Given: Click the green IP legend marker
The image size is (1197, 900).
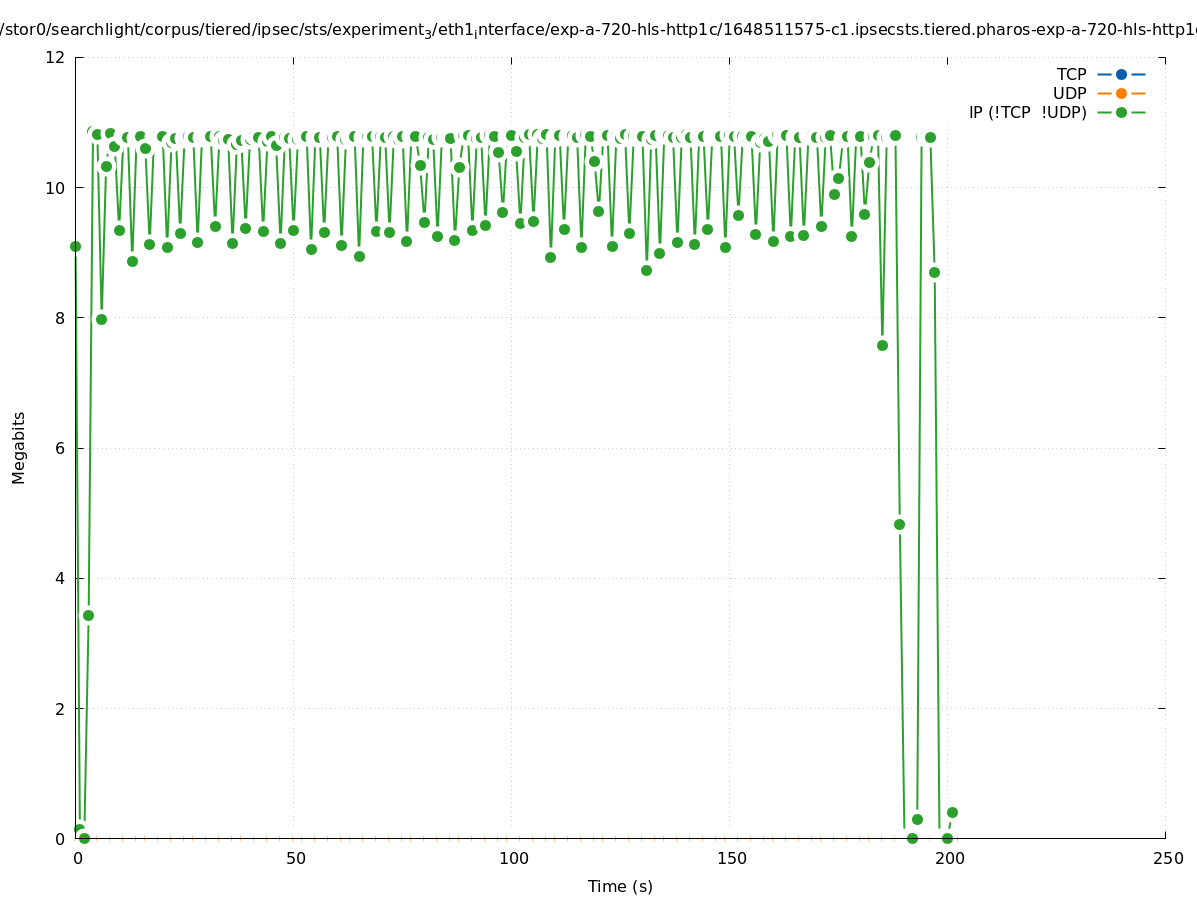Looking at the screenshot, I should 1121,112.
